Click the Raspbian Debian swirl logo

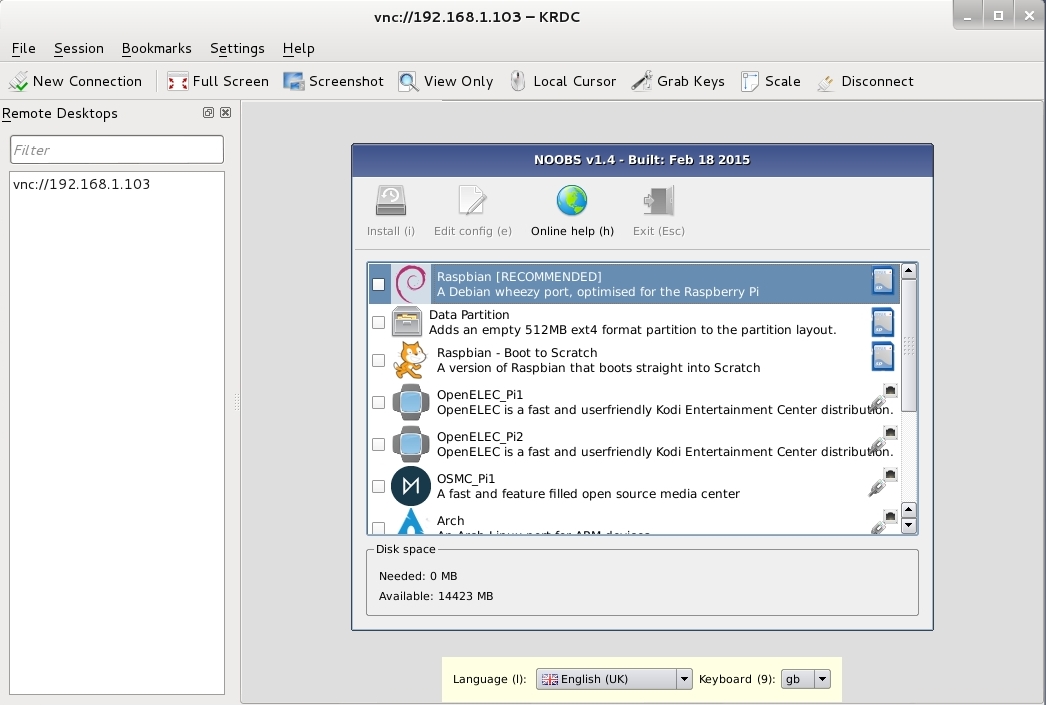[410, 283]
